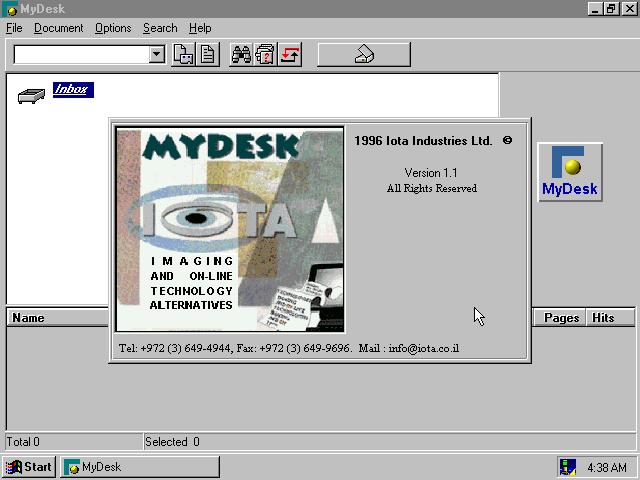The height and width of the screenshot is (480, 640).
Task: Click the Pages column header
Action: tap(561, 318)
